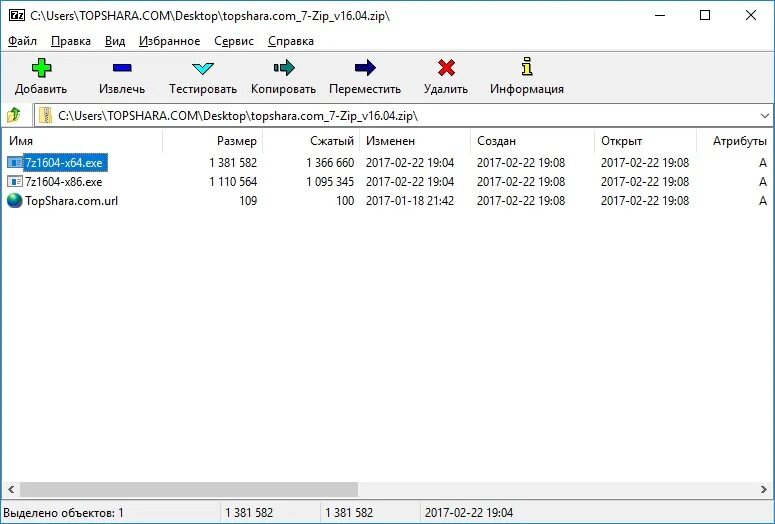The image size is (775, 524).
Task: Open the Правка menu
Action: (71, 41)
